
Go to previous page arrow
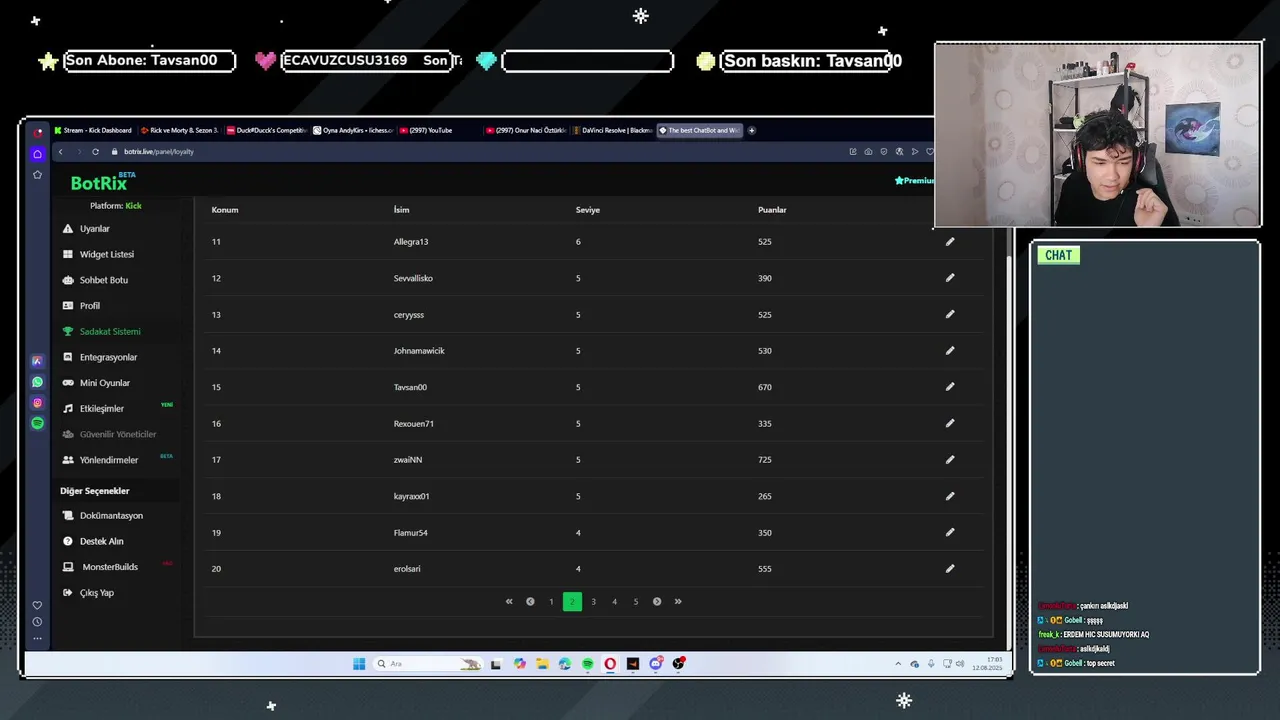click(530, 601)
